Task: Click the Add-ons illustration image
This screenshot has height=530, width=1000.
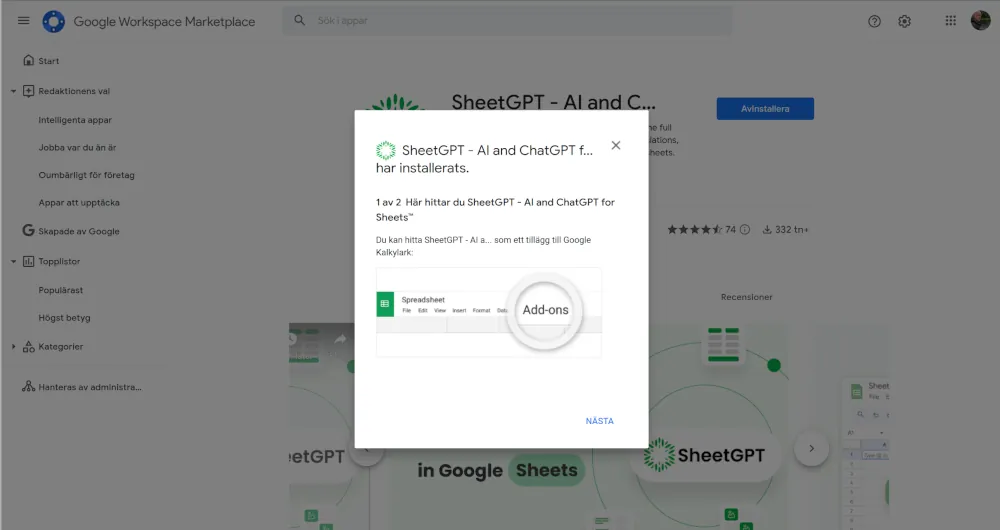Action: click(x=489, y=313)
